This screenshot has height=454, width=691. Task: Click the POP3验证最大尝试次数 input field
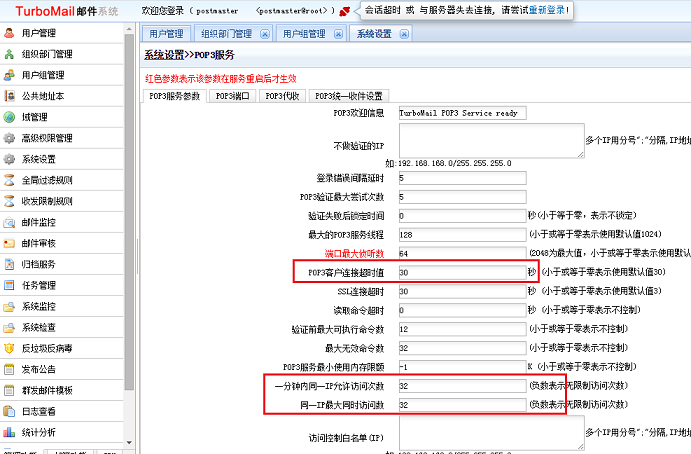[x=462, y=197]
